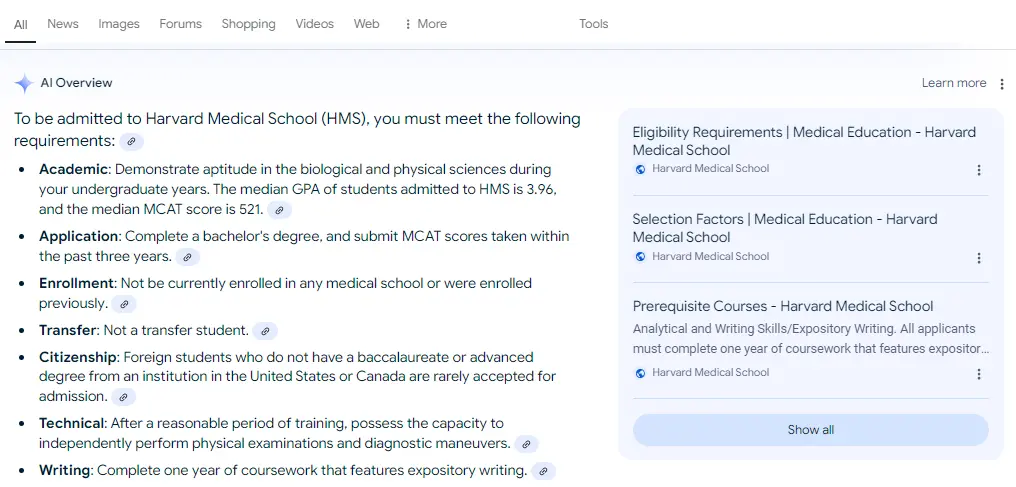Screen dimensions: 1016x487
Task: Click the AI Overview sparkle icon
Action: point(24,84)
